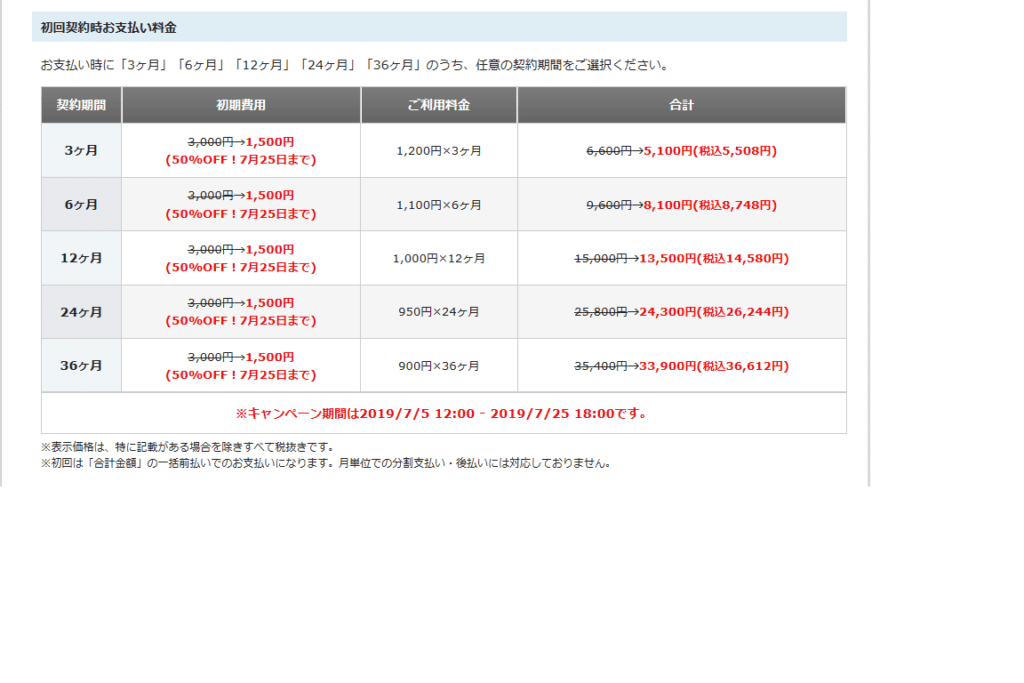Click the 合計 column header
The image size is (1024, 683).
point(682,105)
